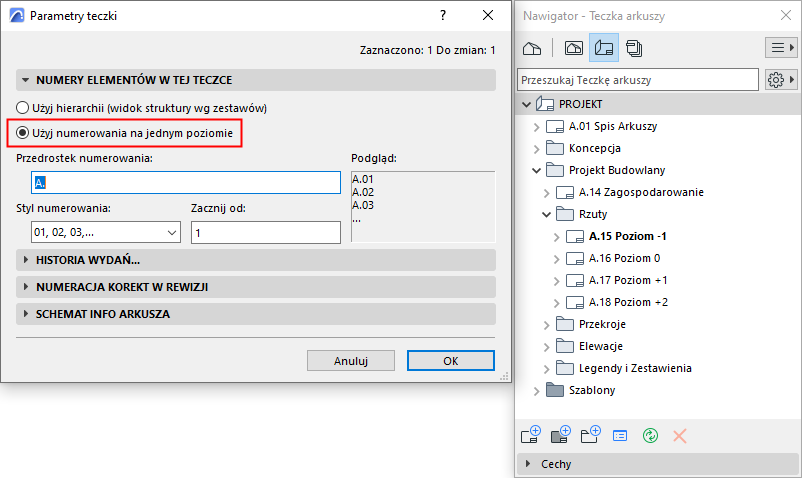This screenshot has height=478, width=802.
Task: Click 'Zacznij od' start number field
Action: click(x=266, y=233)
